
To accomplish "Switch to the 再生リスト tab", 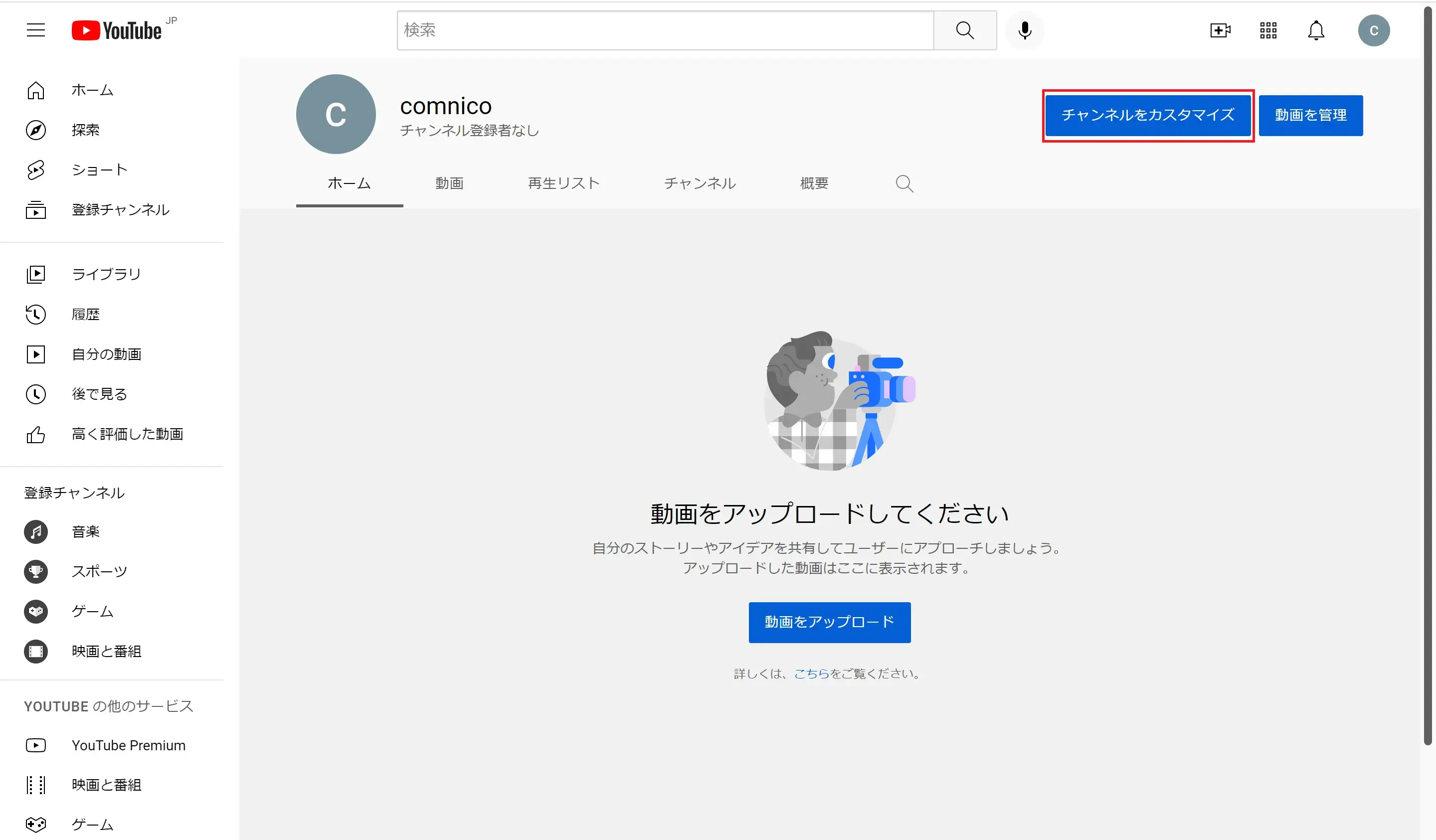I will [563, 183].
